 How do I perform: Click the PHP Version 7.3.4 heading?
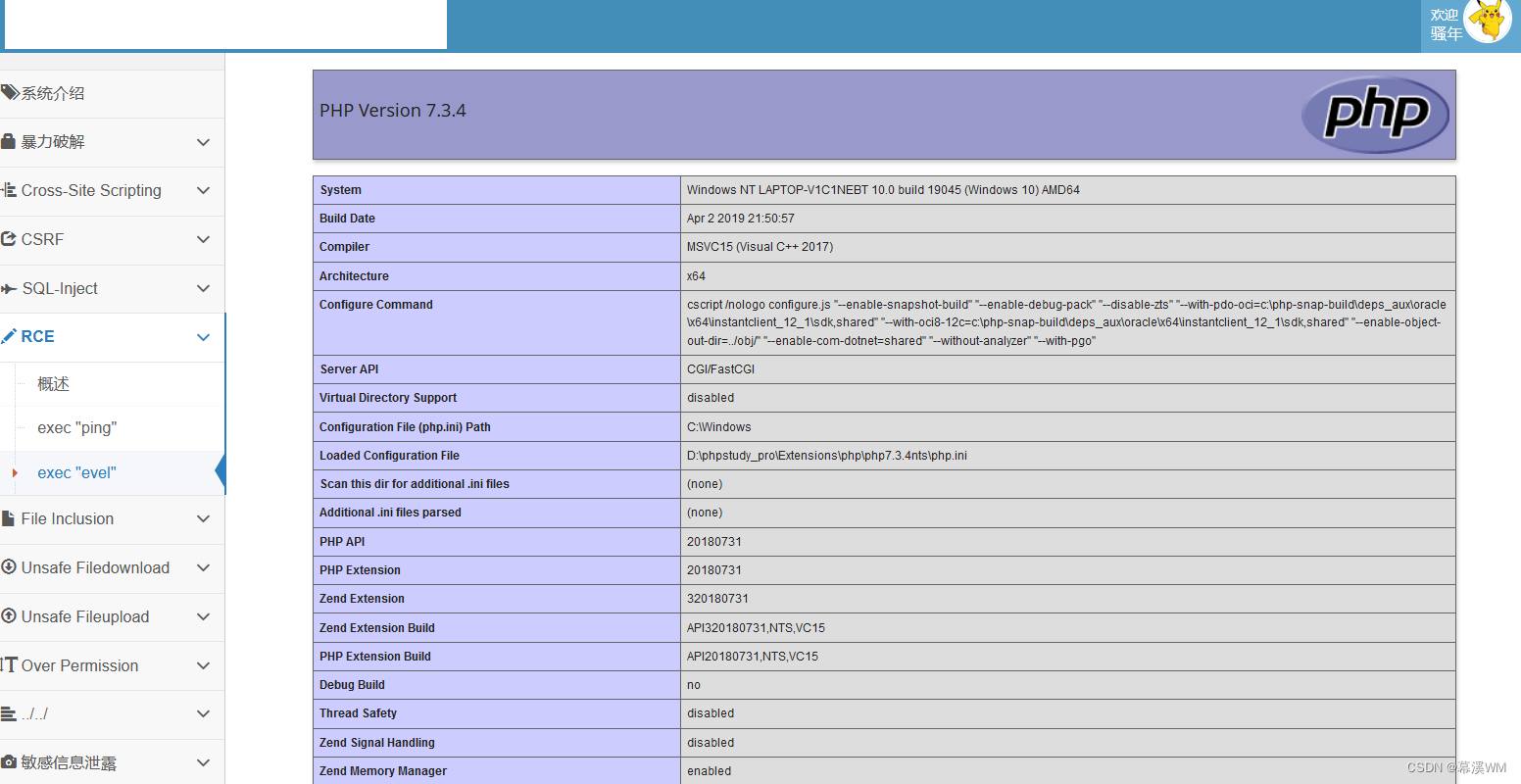click(393, 111)
